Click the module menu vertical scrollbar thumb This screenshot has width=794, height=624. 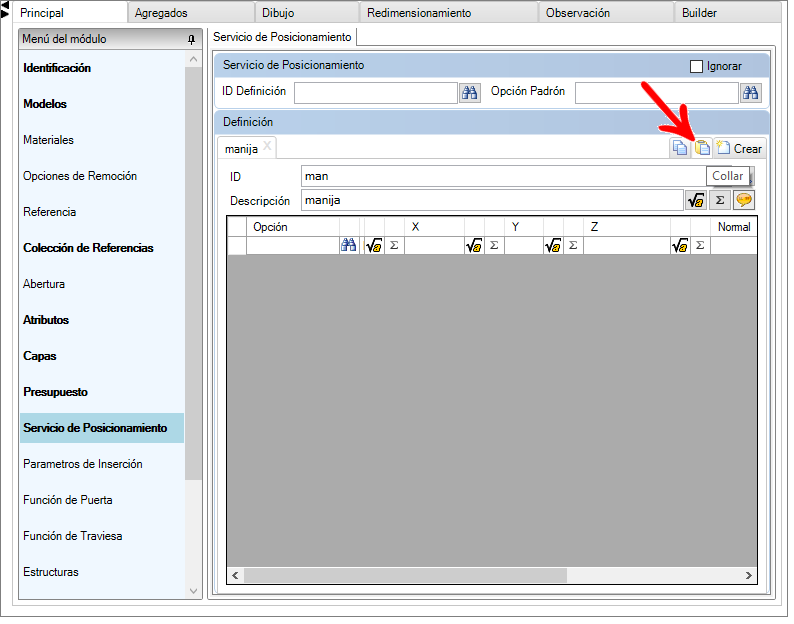click(x=193, y=274)
